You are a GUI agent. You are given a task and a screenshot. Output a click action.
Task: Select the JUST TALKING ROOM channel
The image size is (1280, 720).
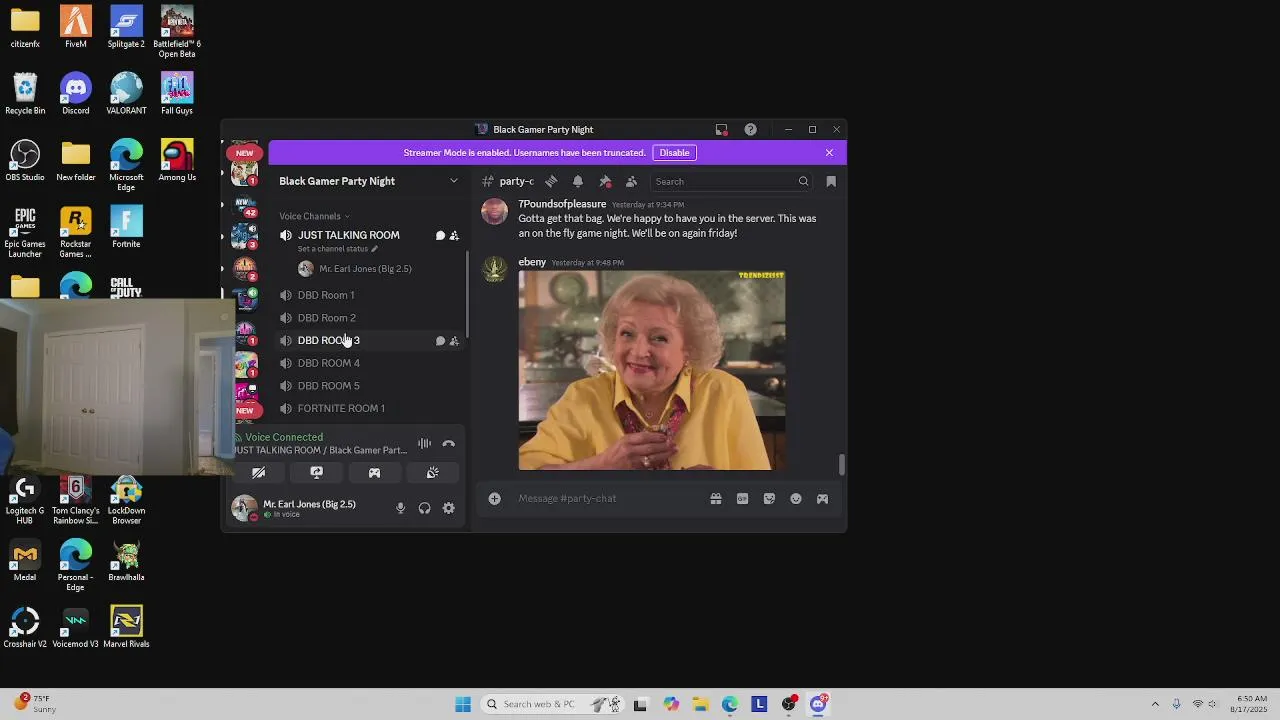348,235
